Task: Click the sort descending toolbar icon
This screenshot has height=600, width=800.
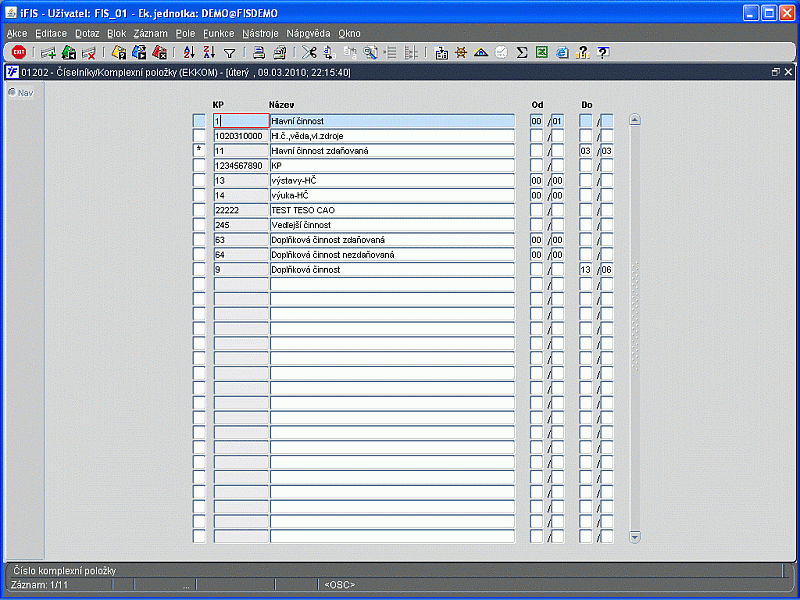Action: pos(209,52)
